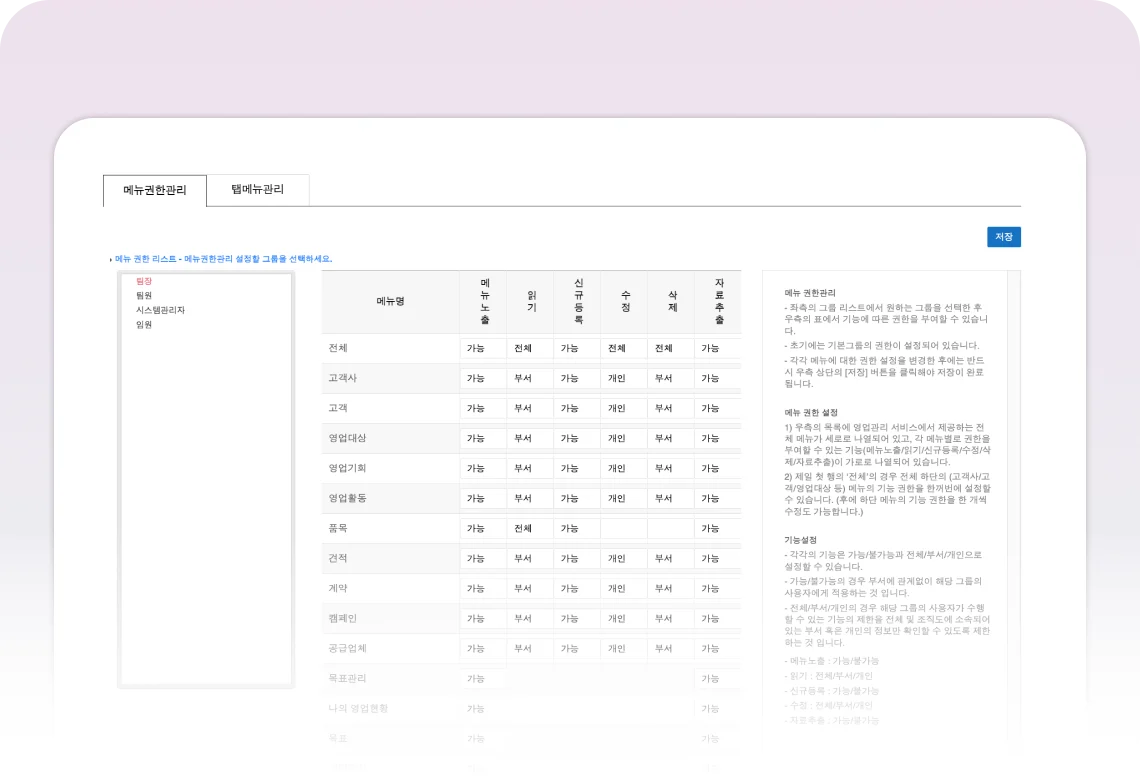Image resolution: width=1140 pixels, height=780 pixels.
Task: Select the 팀장 group in list
Action: [144, 282]
